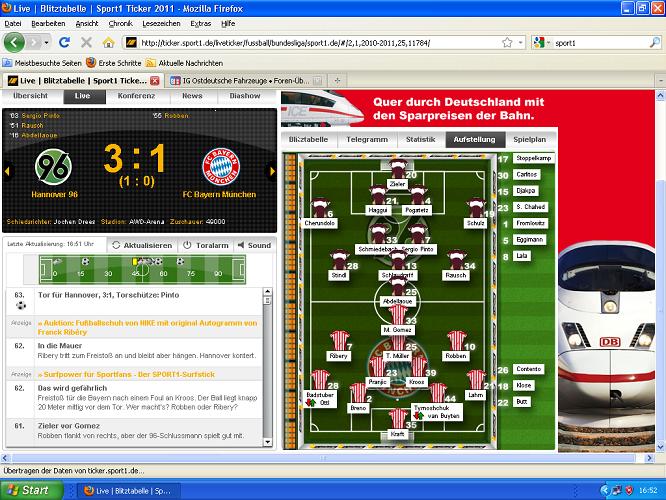Open the Datei menu
666x500 pixels.
point(13,24)
